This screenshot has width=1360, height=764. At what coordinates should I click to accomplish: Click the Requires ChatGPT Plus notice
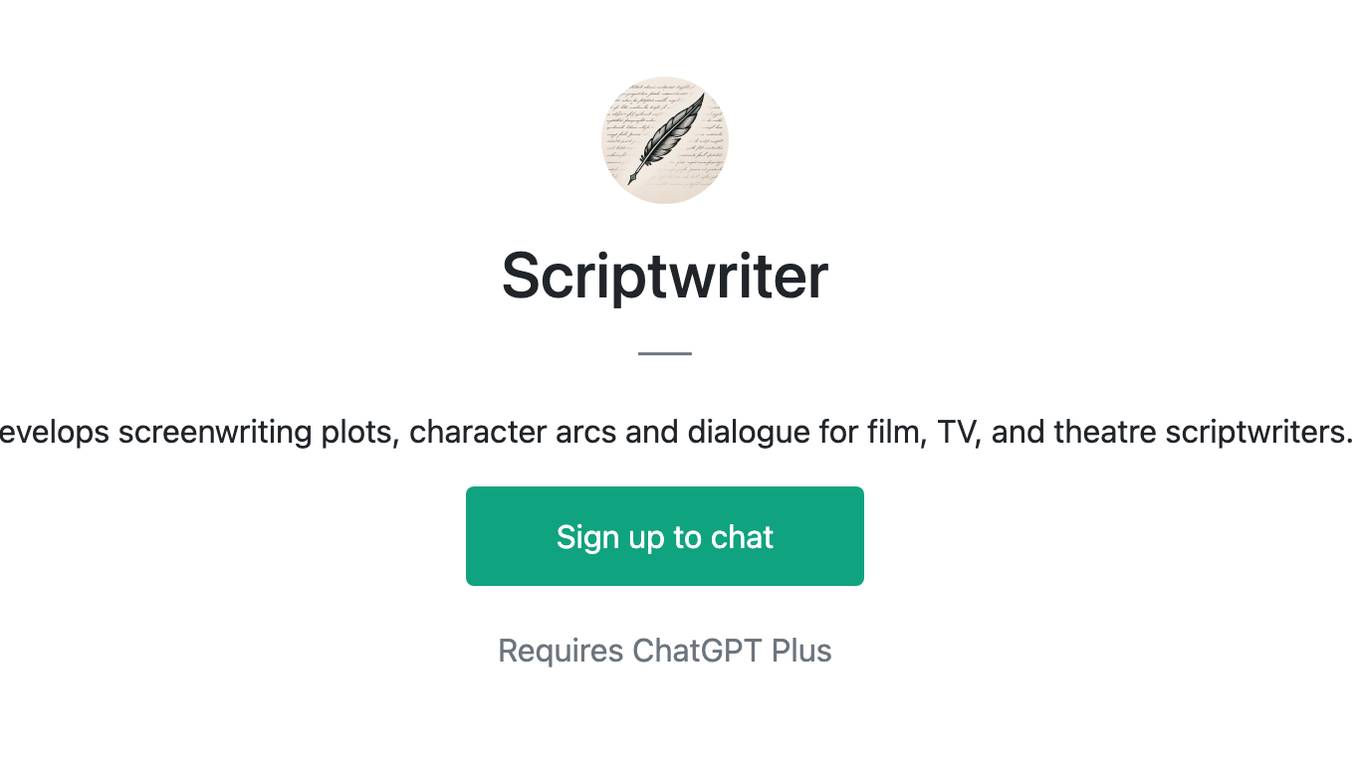(x=665, y=650)
